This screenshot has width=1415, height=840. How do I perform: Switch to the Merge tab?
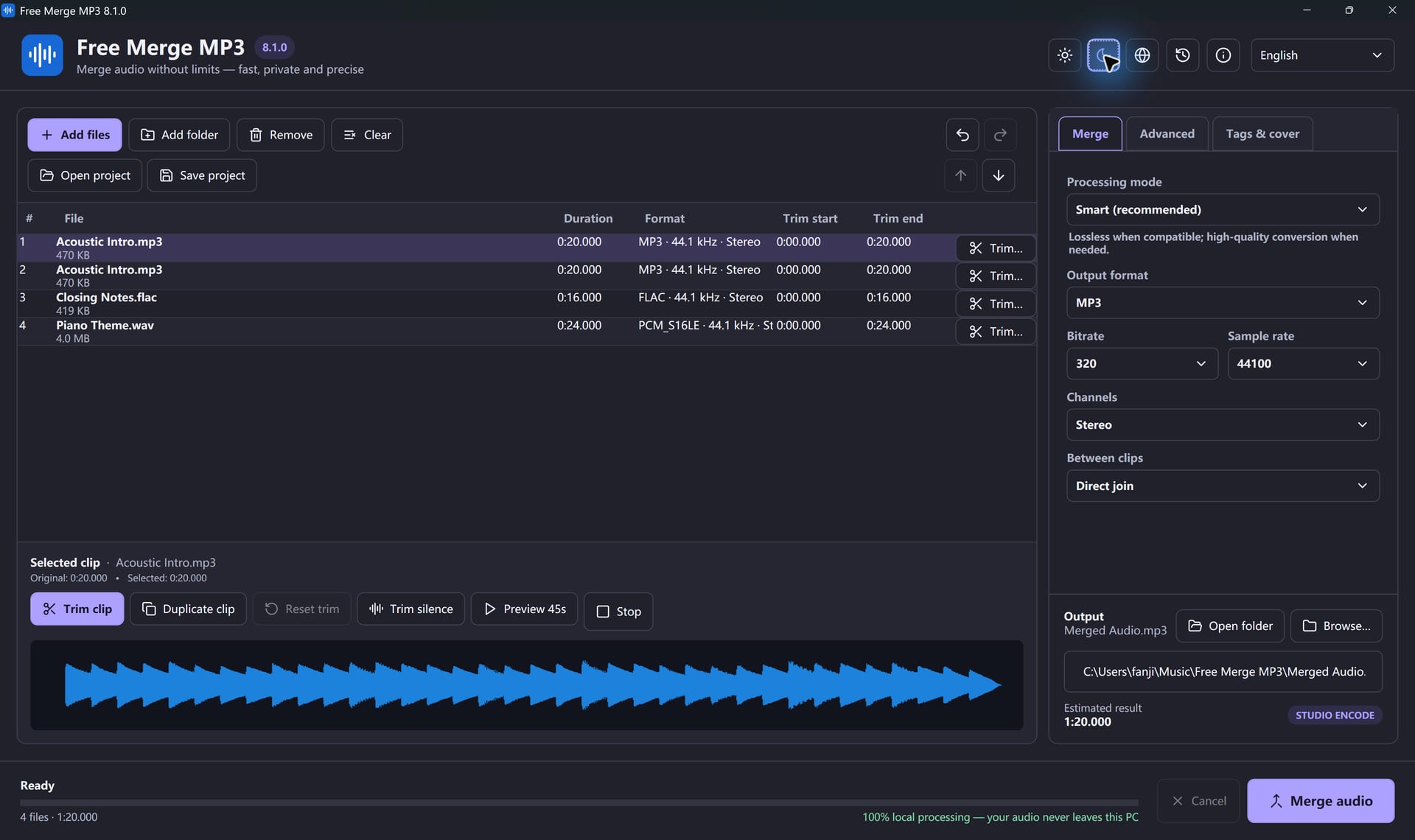pos(1090,133)
